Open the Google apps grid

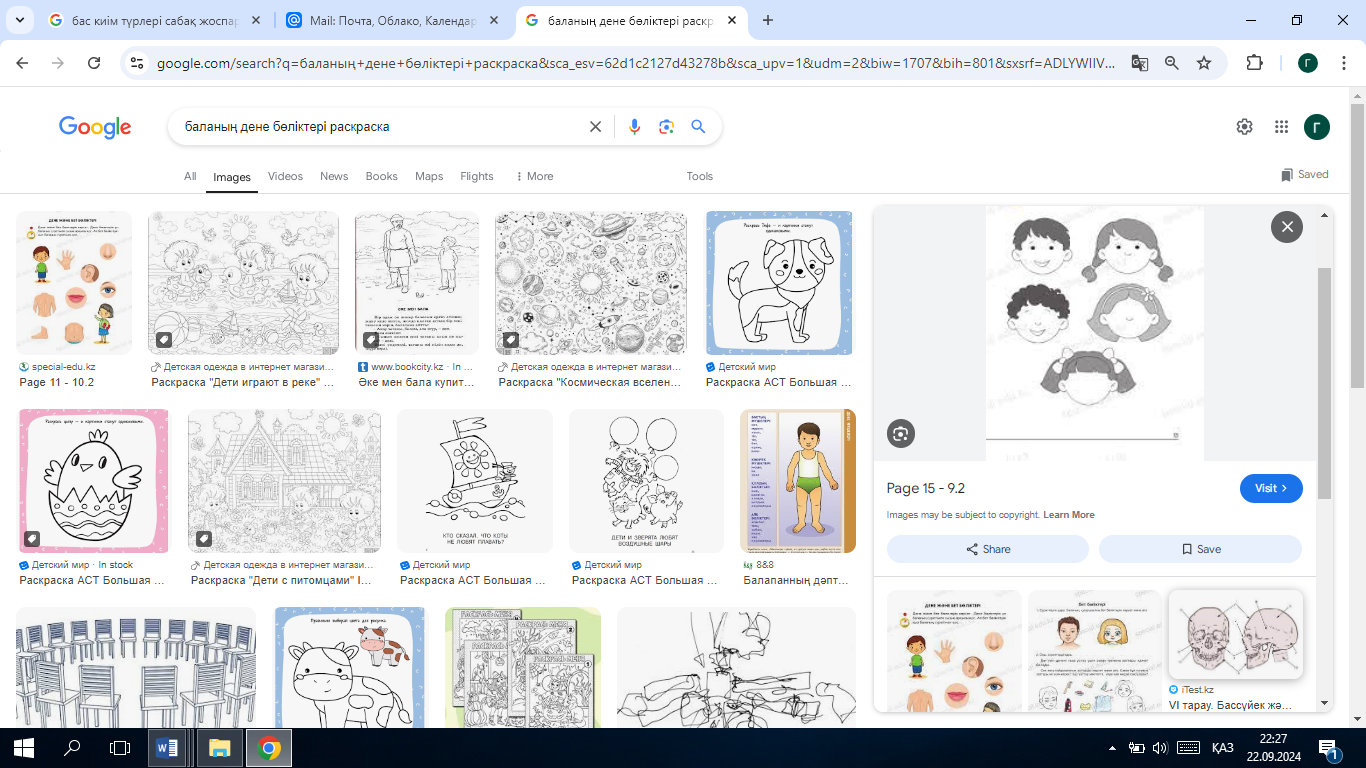tap(1281, 127)
